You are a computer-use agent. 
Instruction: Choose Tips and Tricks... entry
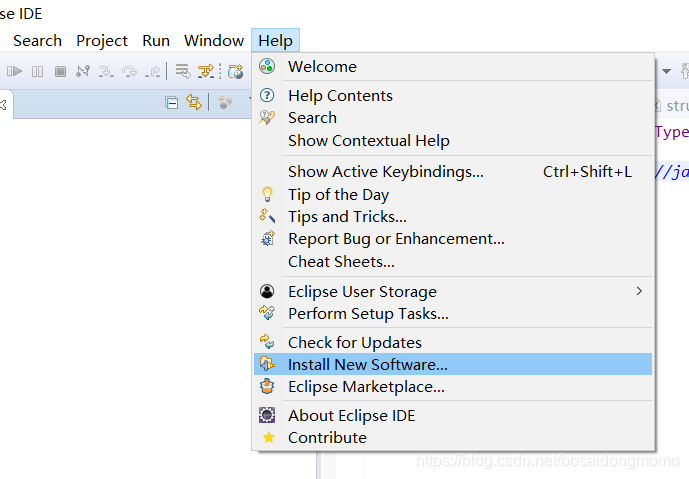tap(453, 217)
